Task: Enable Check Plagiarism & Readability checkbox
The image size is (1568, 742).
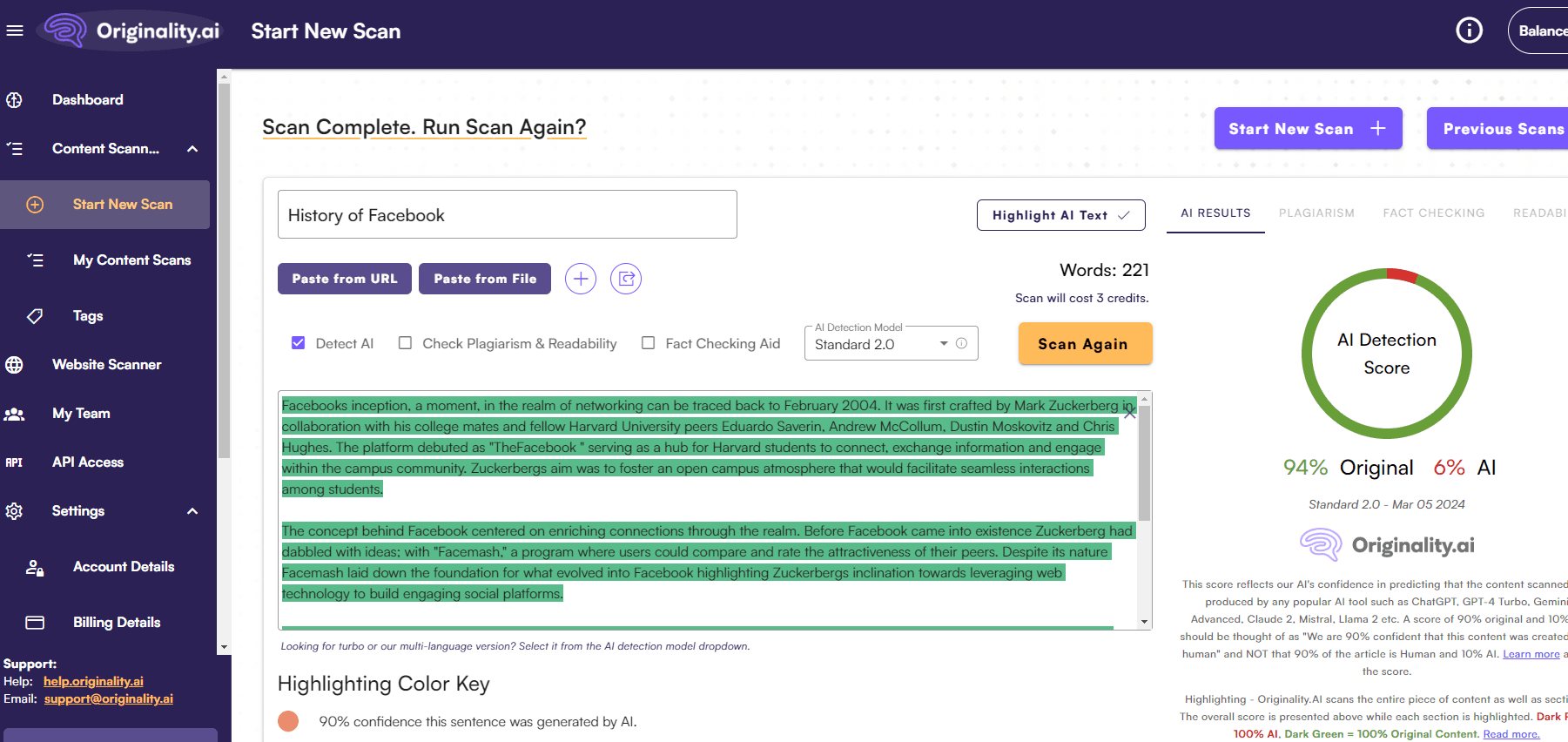Action: [x=406, y=343]
